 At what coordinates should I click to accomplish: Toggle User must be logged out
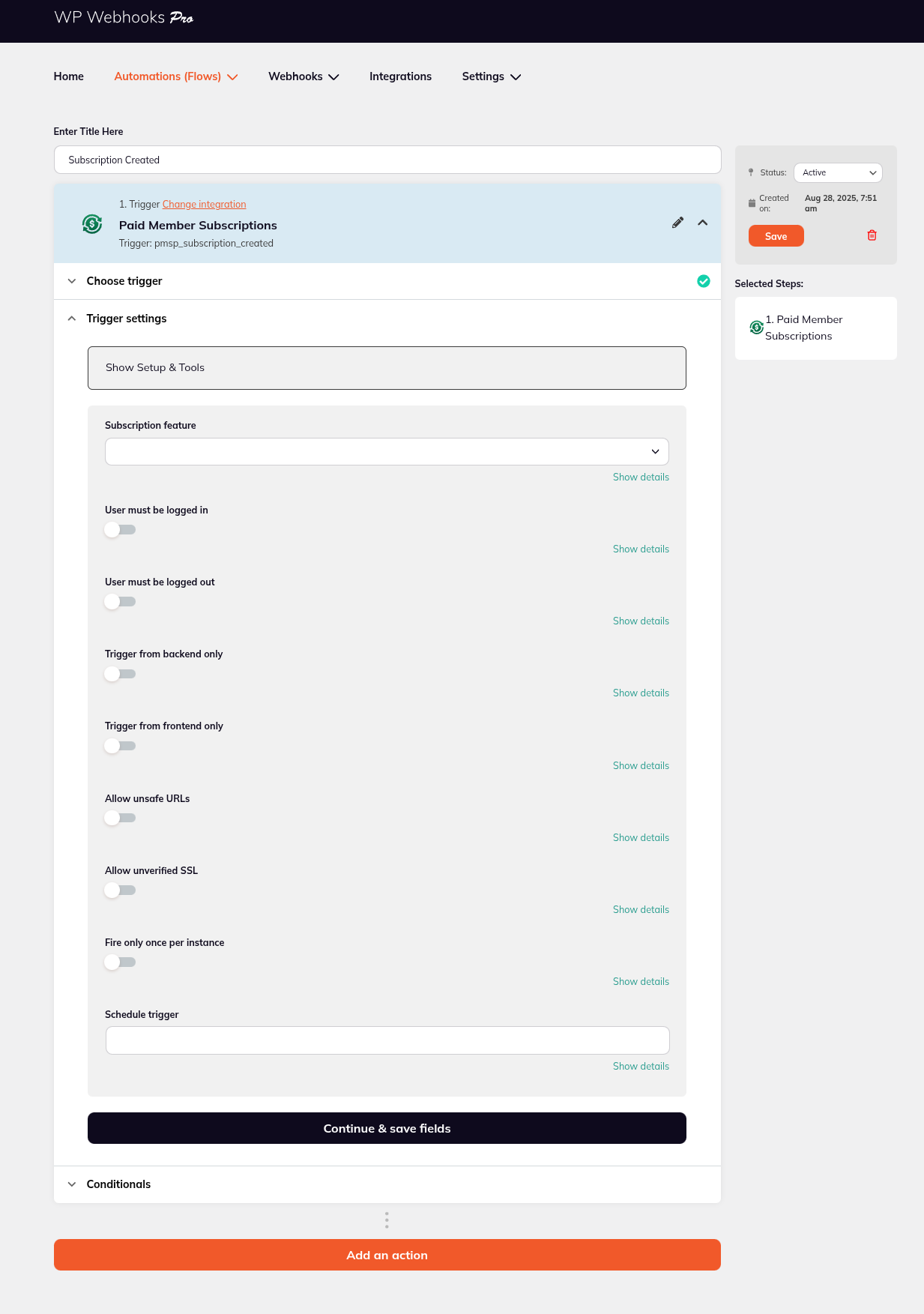(120, 602)
